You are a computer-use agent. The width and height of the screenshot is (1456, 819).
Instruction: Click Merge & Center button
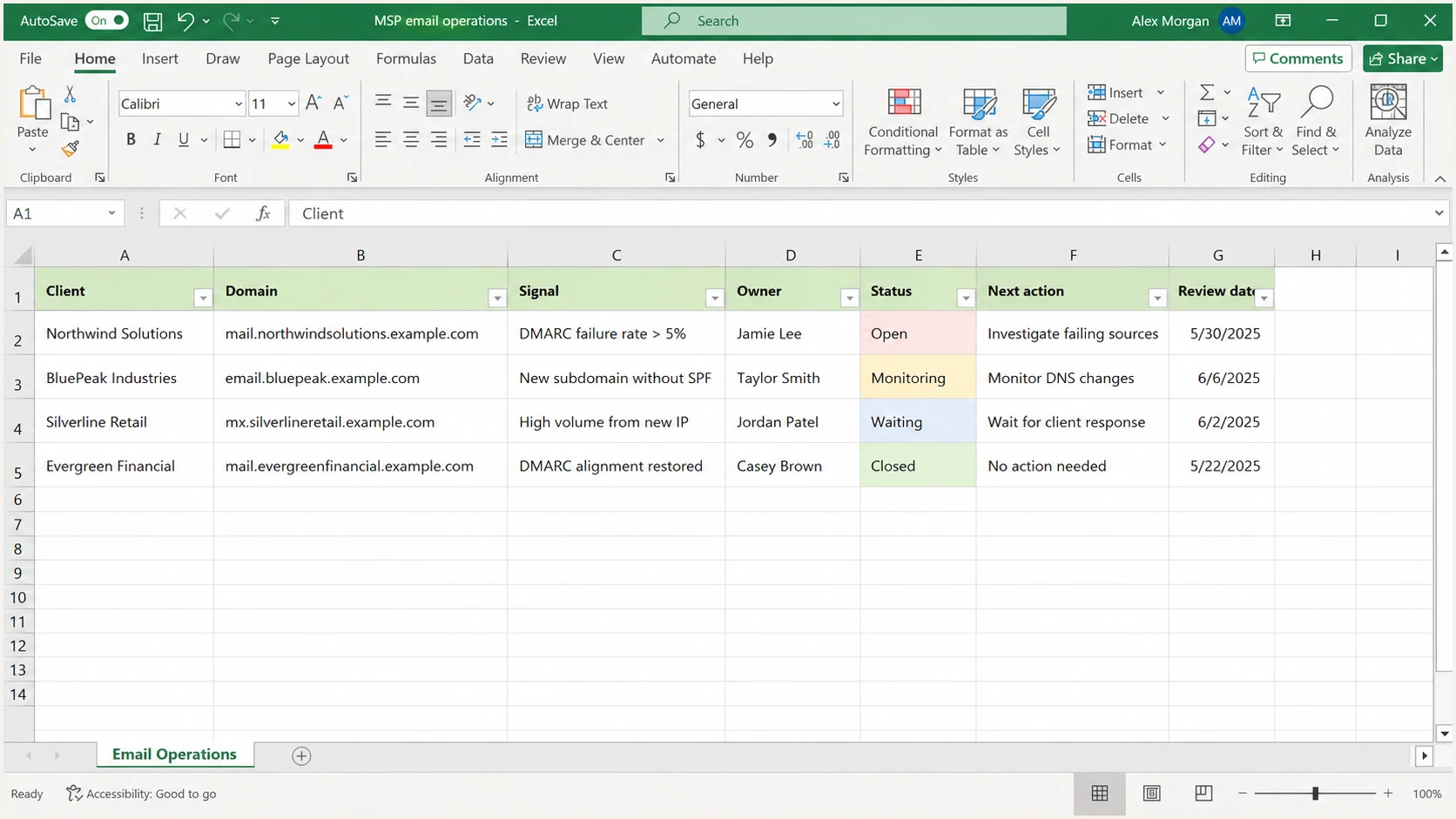[586, 140]
